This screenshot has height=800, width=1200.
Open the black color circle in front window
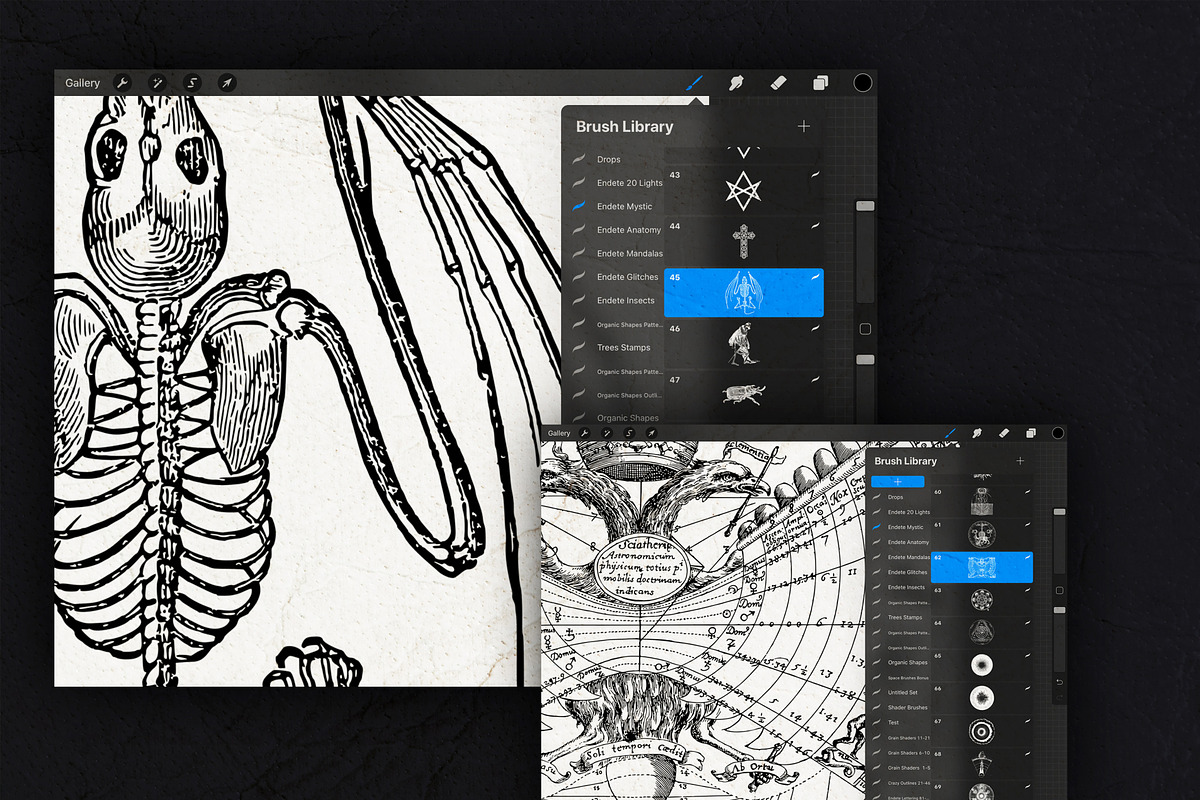(x=1057, y=433)
